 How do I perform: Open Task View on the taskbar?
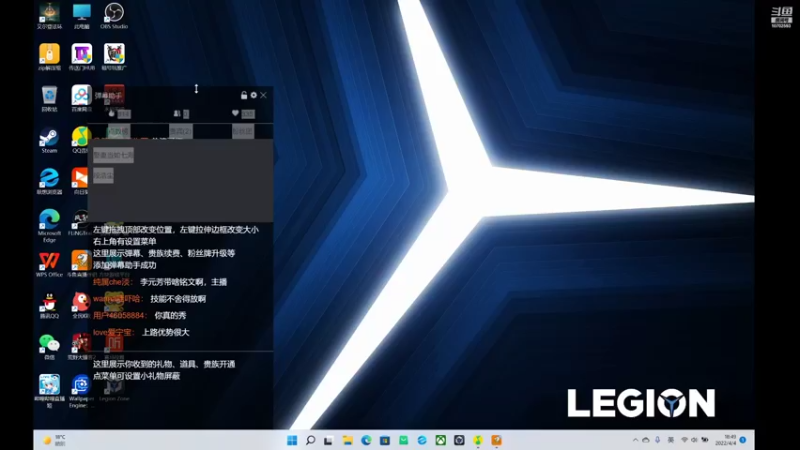coord(329,440)
